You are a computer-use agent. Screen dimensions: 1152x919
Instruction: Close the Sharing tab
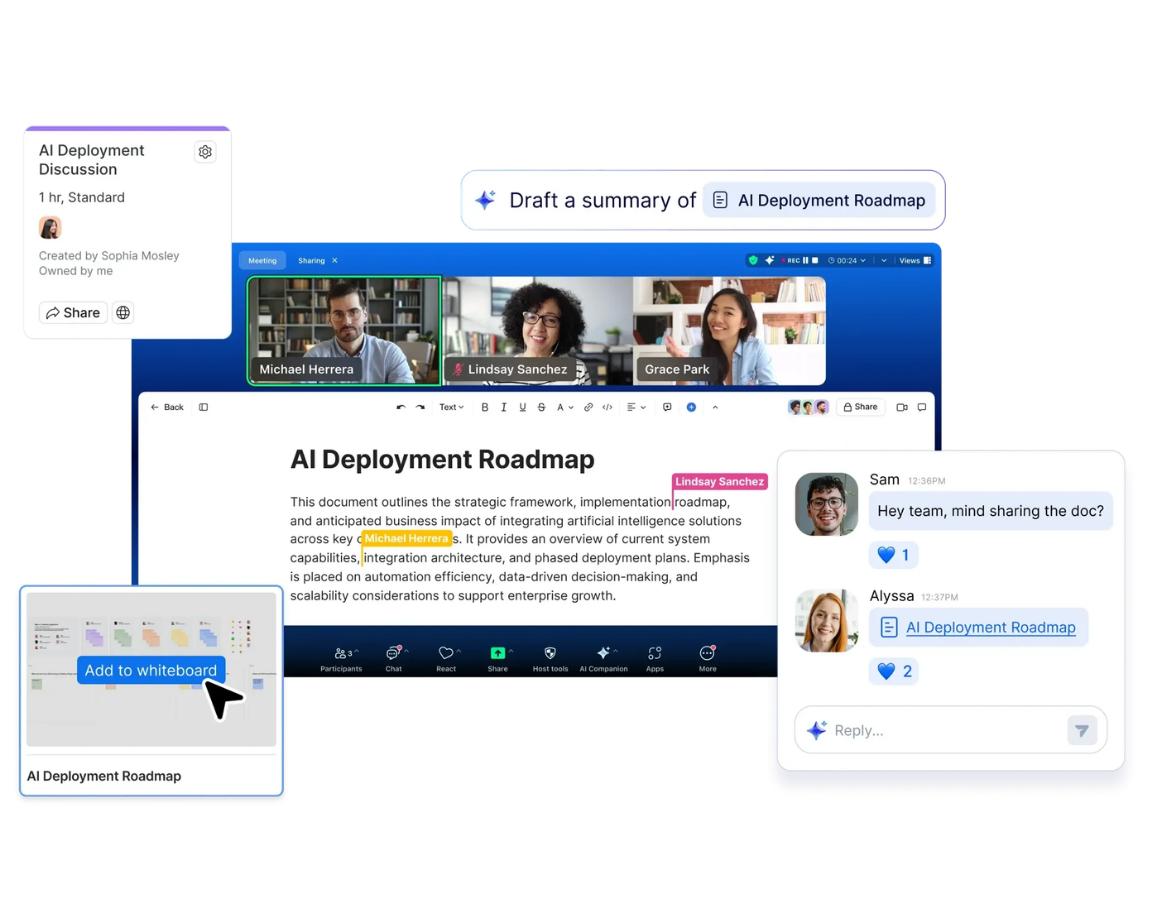(335, 261)
